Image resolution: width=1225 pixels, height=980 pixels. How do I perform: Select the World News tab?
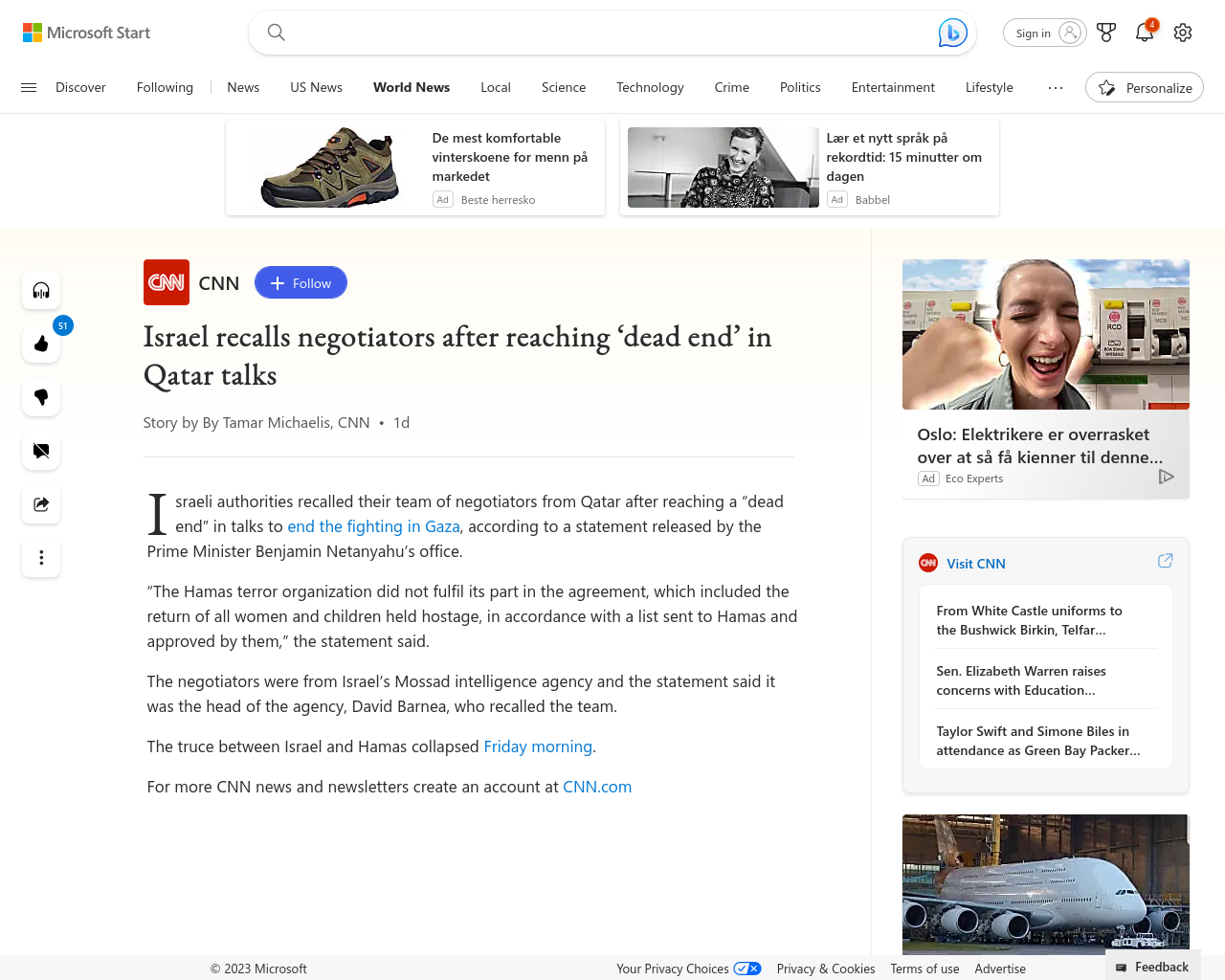pyautogui.click(x=412, y=87)
